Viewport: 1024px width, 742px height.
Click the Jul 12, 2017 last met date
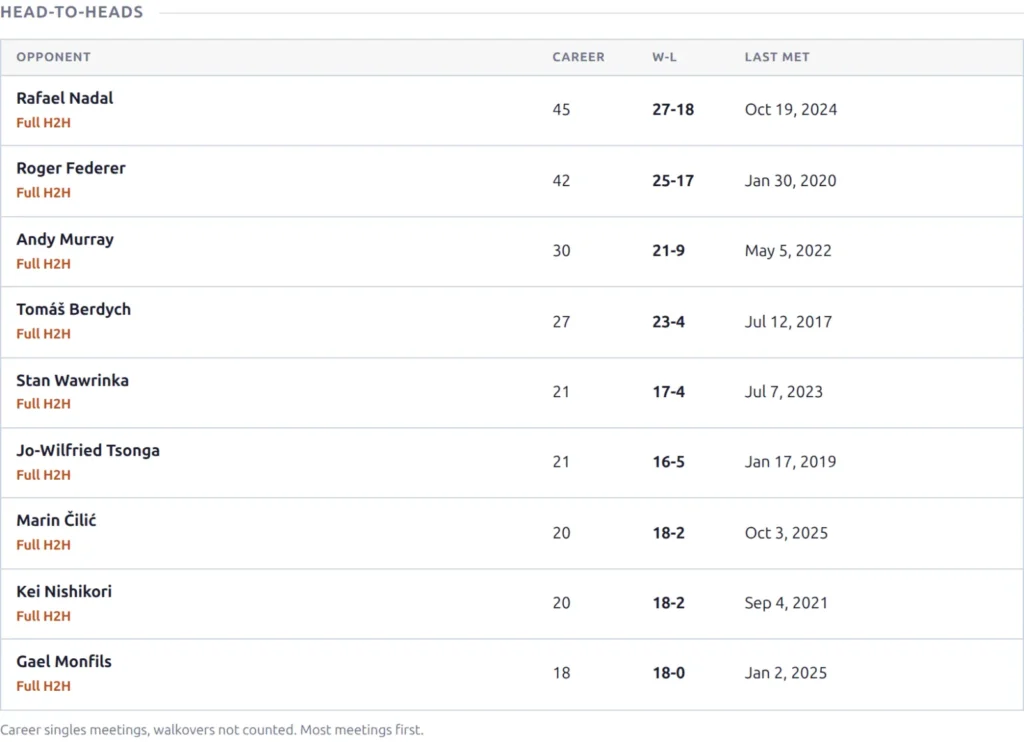coord(788,321)
